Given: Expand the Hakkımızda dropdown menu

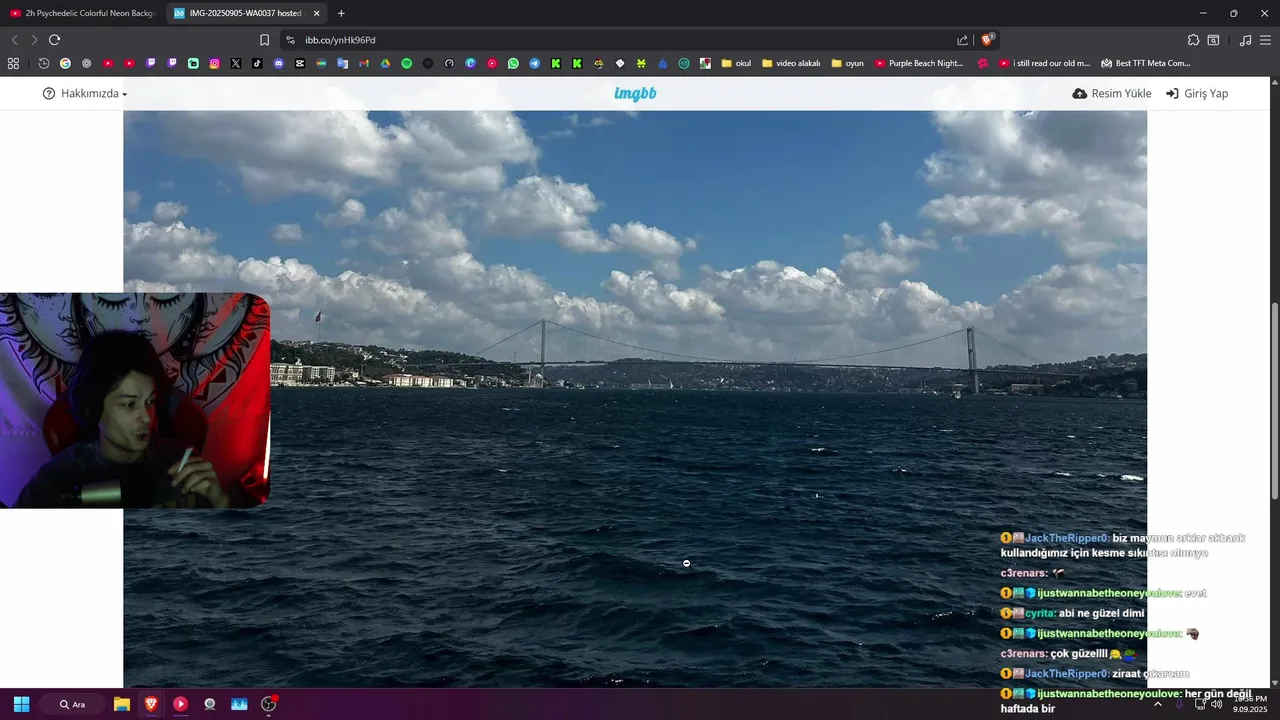Looking at the screenshot, I should point(85,93).
